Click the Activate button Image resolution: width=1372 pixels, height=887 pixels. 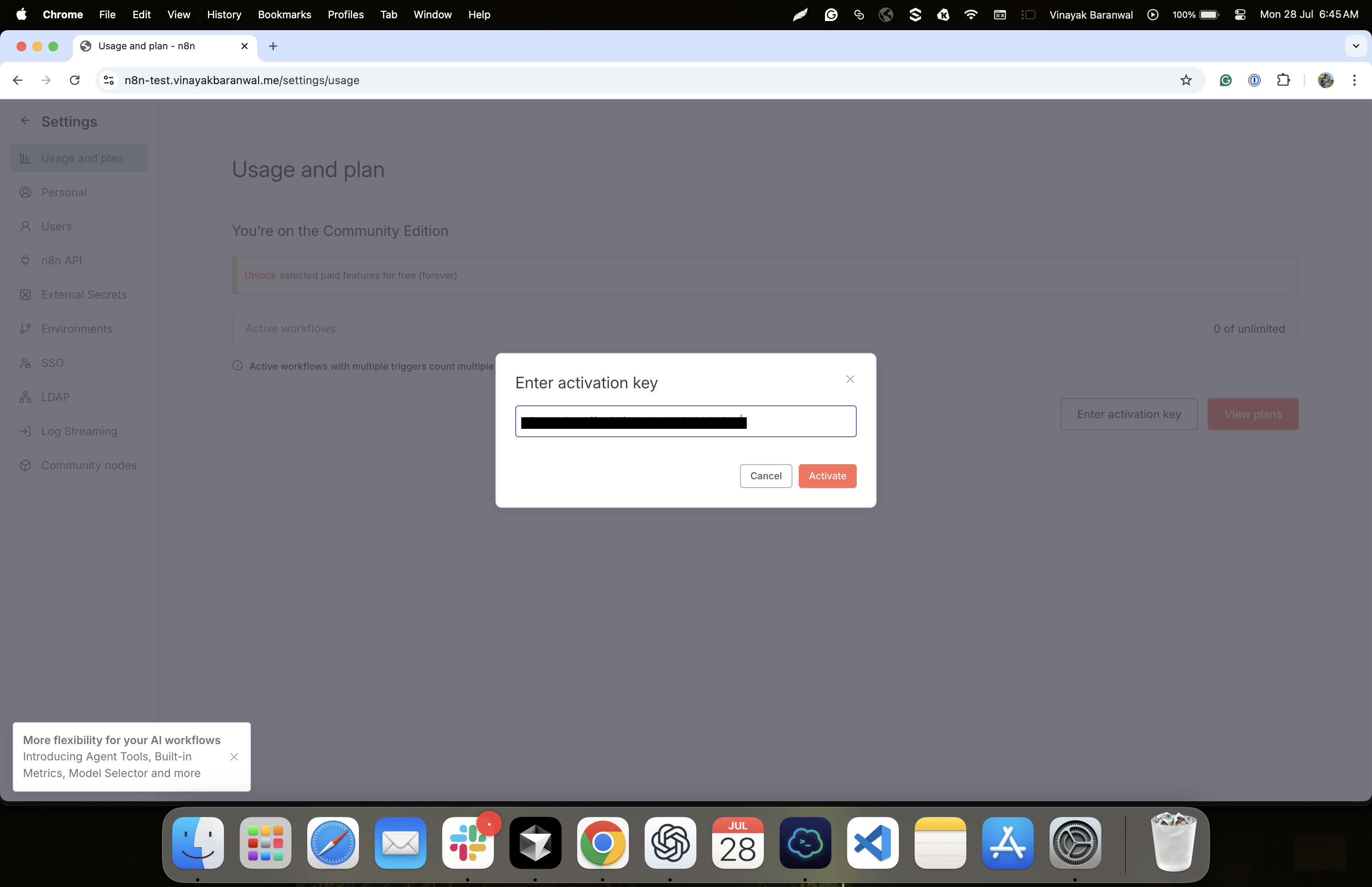click(x=827, y=476)
